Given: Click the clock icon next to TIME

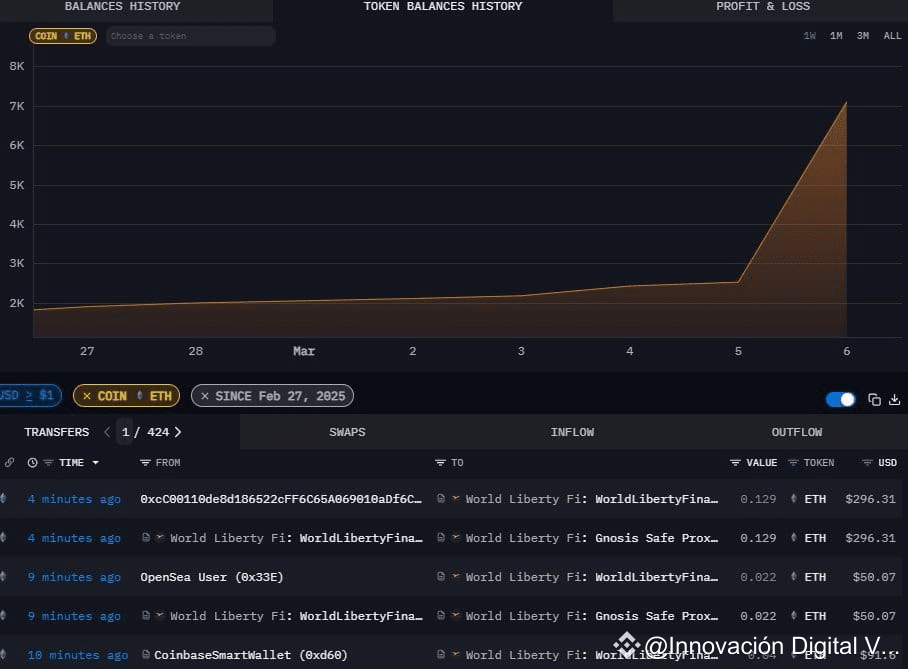Looking at the screenshot, I should (x=33, y=463).
